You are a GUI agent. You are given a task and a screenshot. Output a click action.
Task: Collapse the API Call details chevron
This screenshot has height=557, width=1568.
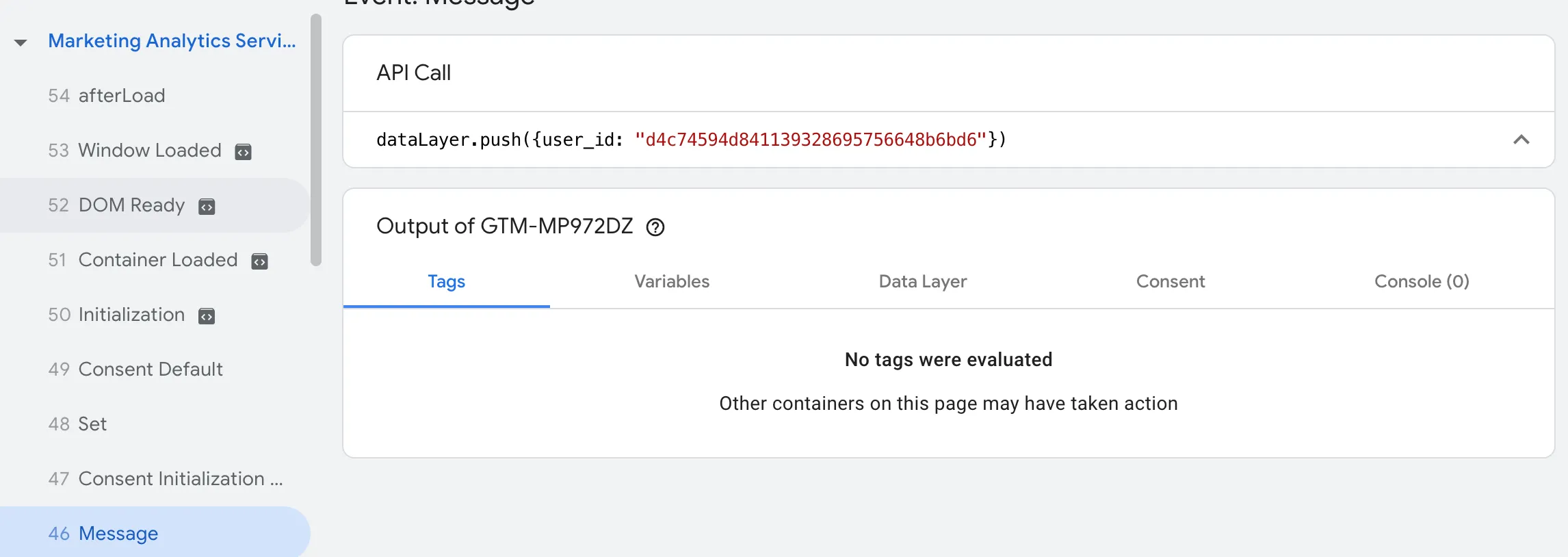click(1521, 140)
